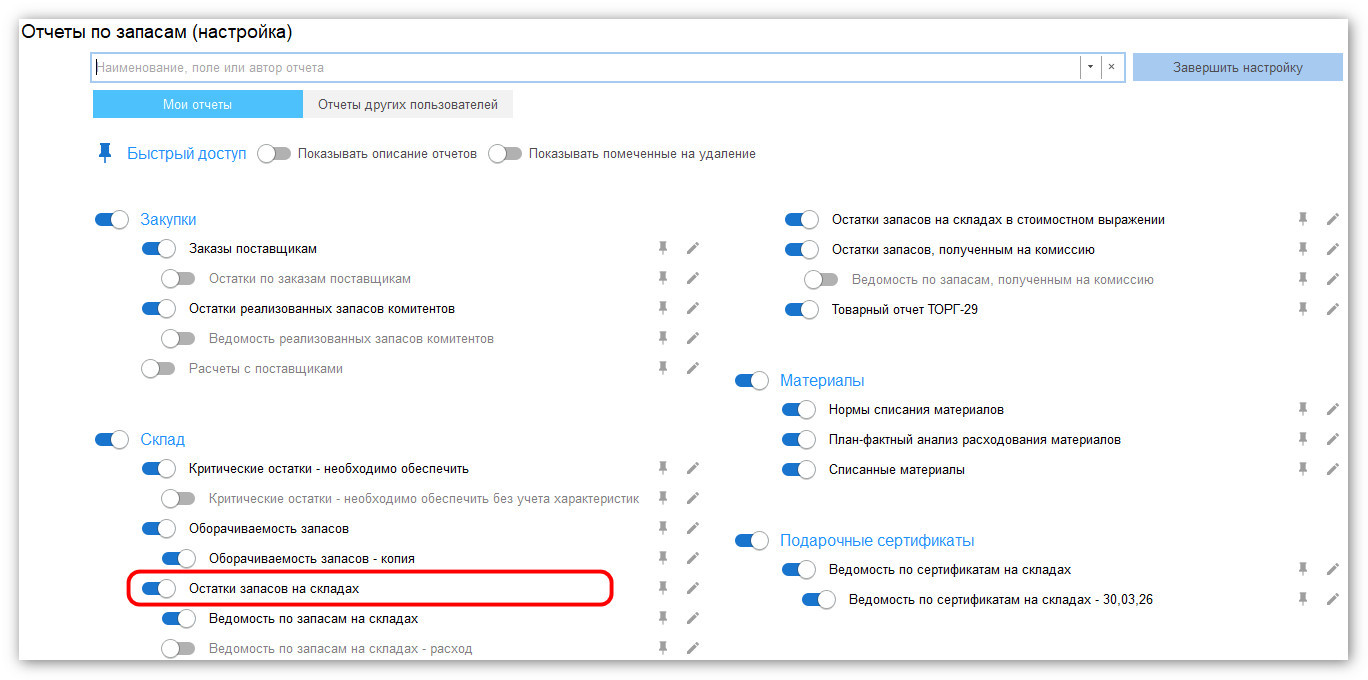Turn off Подарочные сертификаты section toggle
The image size is (1368, 680).
click(752, 540)
